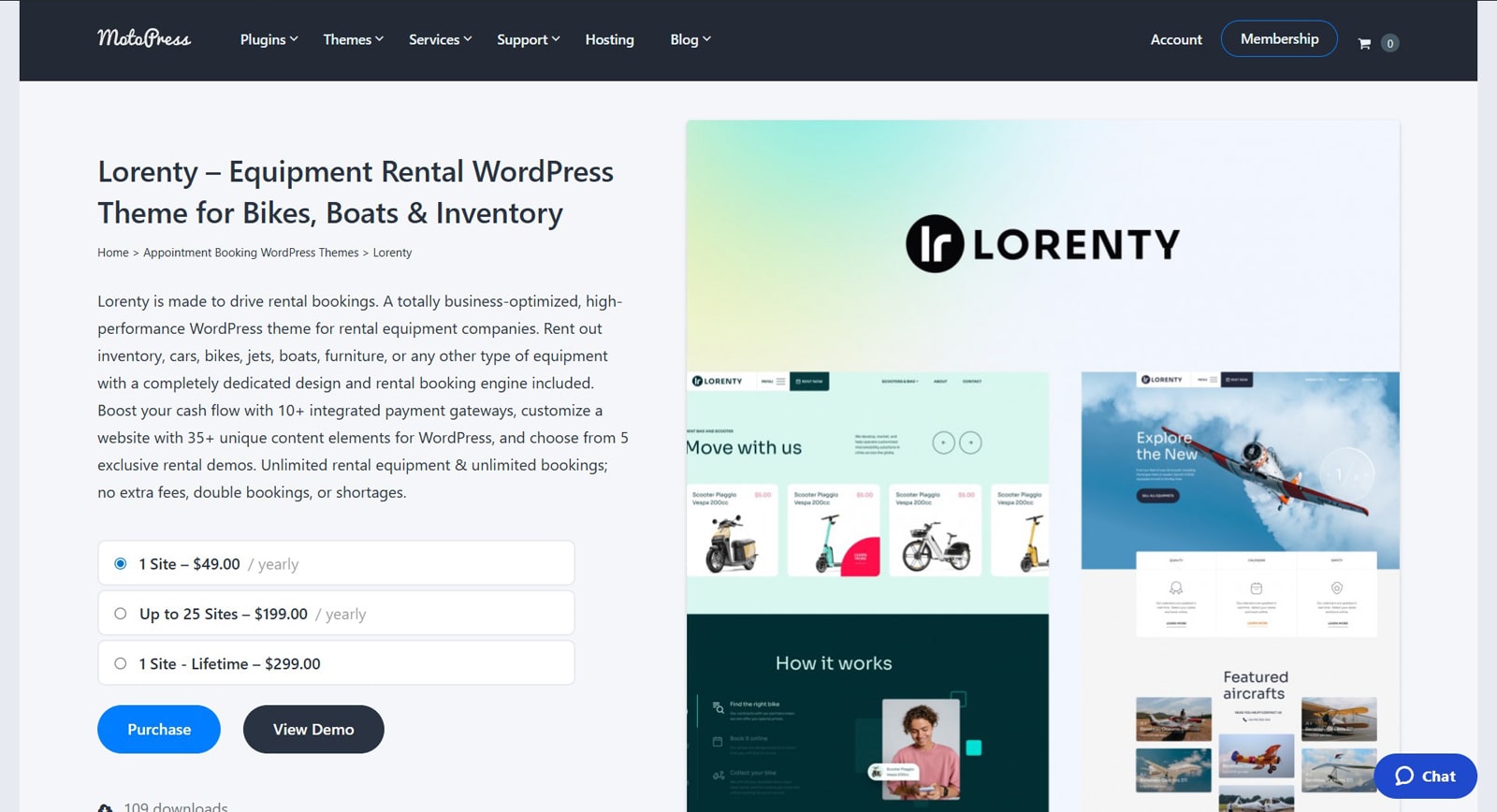The height and width of the screenshot is (812, 1497).
Task: Click the blue Purchase button
Action: point(159,729)
